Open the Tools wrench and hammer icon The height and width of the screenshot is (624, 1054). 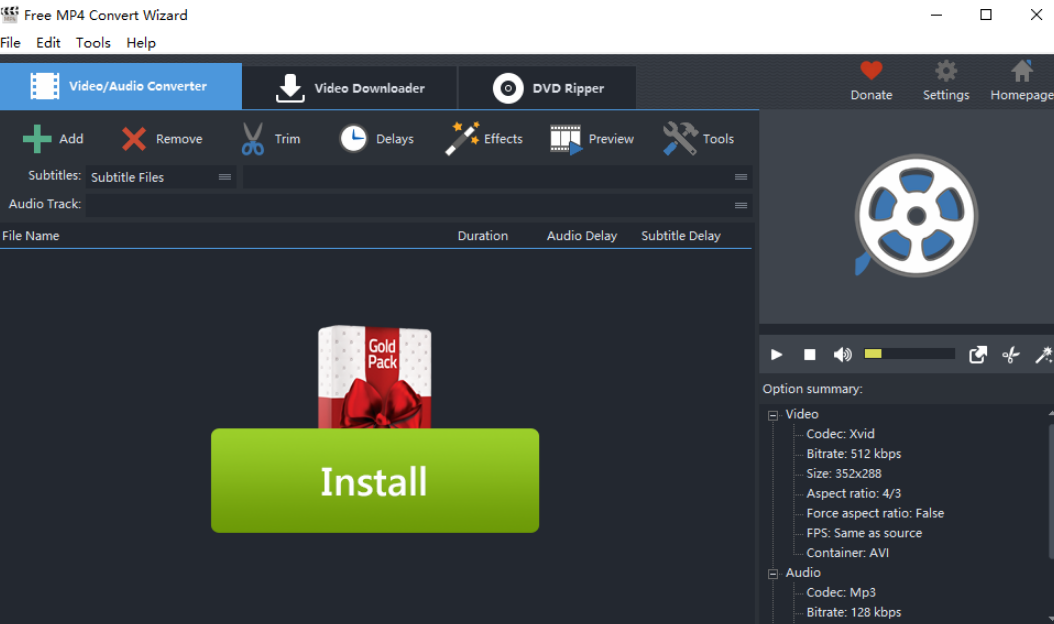[680, 139]
